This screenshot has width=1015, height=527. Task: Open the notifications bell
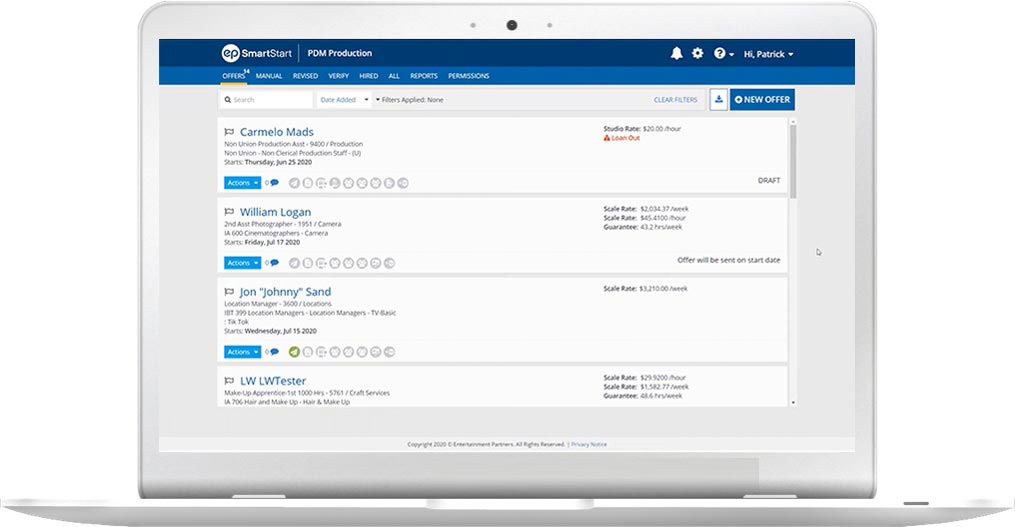(677, 54)
